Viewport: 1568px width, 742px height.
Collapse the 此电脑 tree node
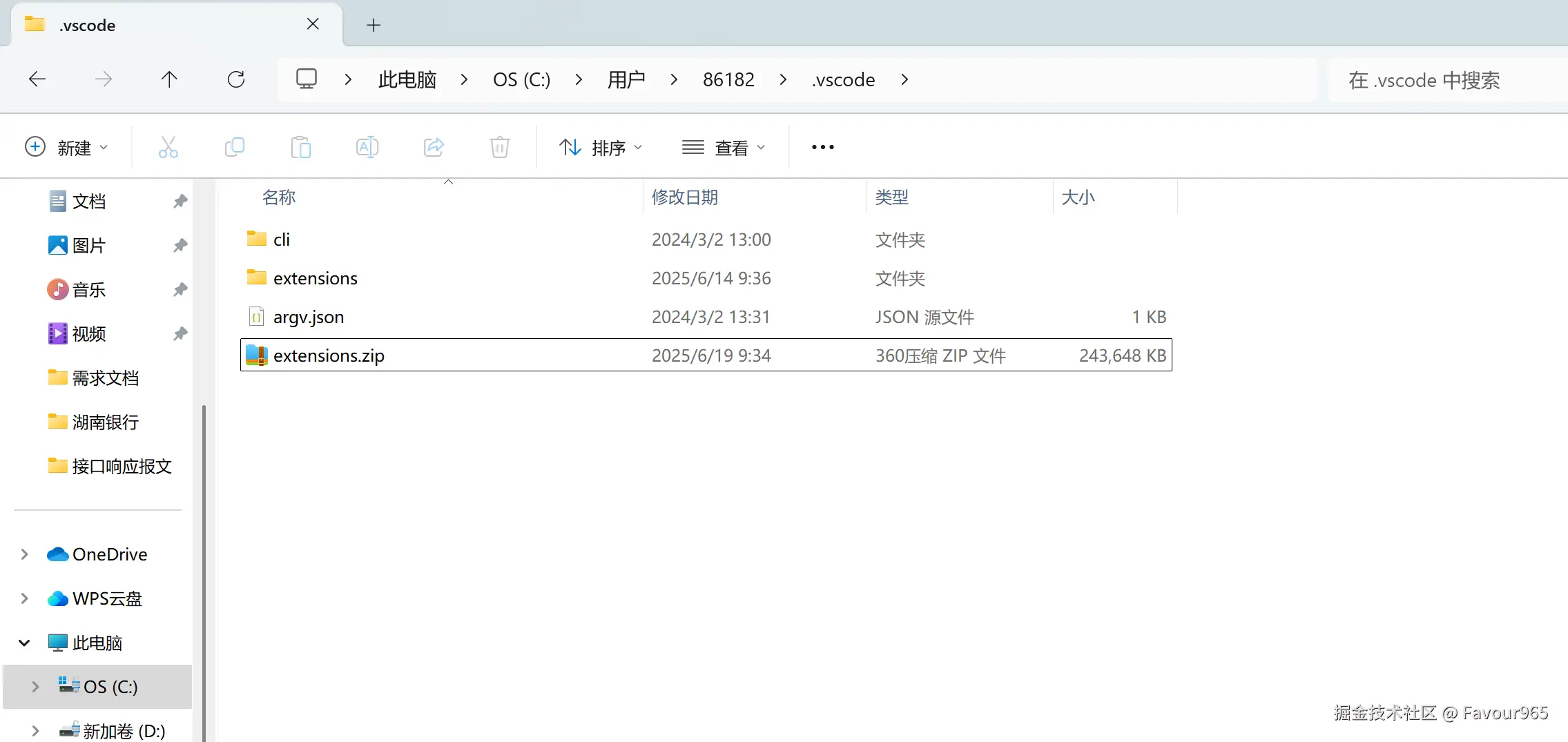[25, 643]
